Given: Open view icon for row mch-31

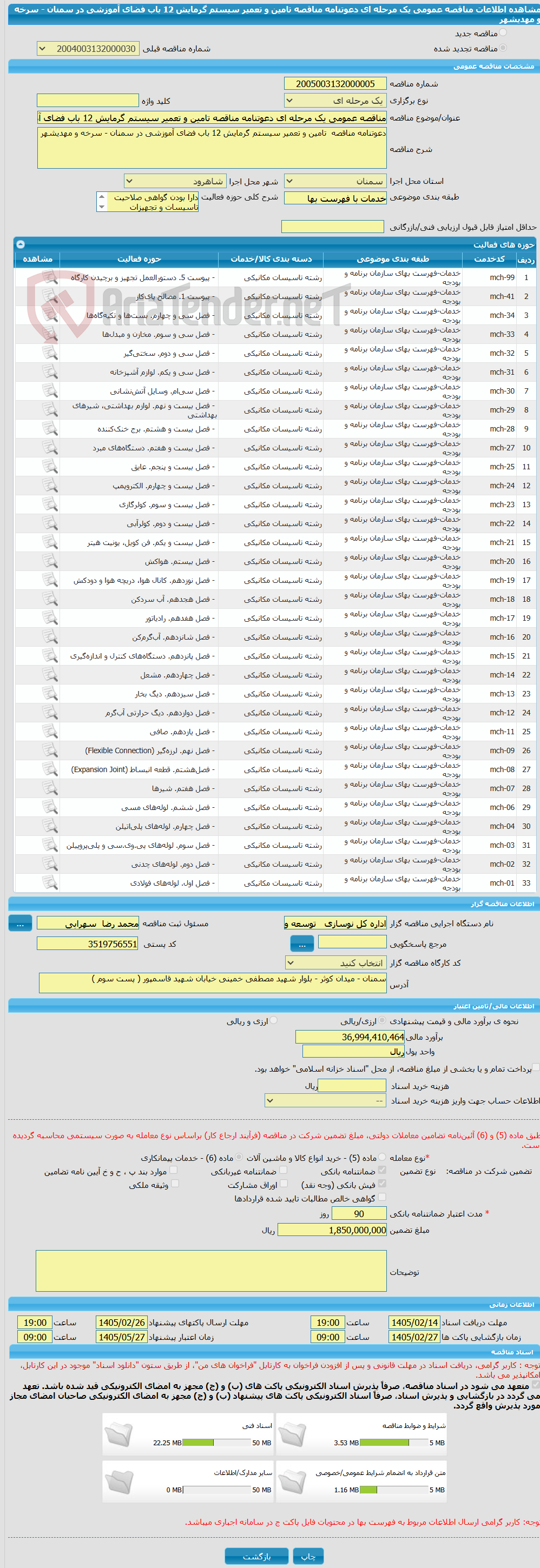Looking at the screenshot, I should tap(50, 372).
